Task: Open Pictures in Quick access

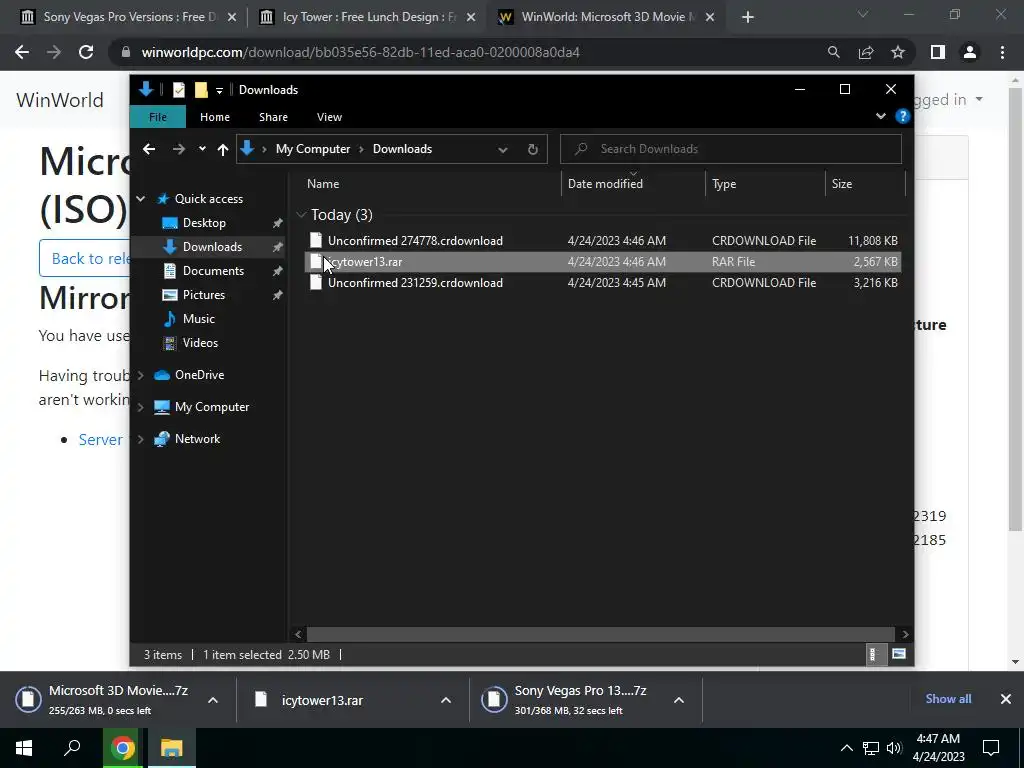Action: coord(204,295)
